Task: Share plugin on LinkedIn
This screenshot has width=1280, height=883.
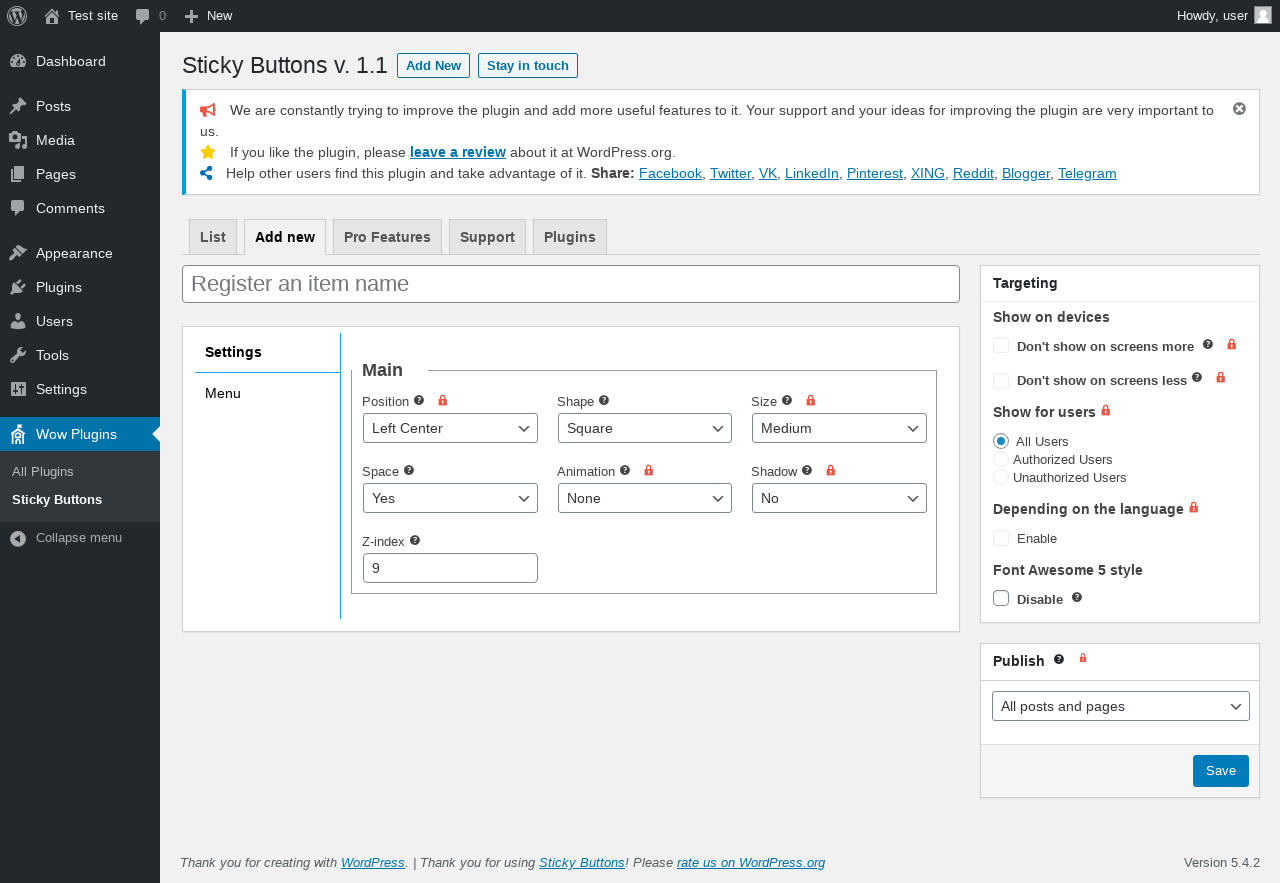Action: (811, 173)
